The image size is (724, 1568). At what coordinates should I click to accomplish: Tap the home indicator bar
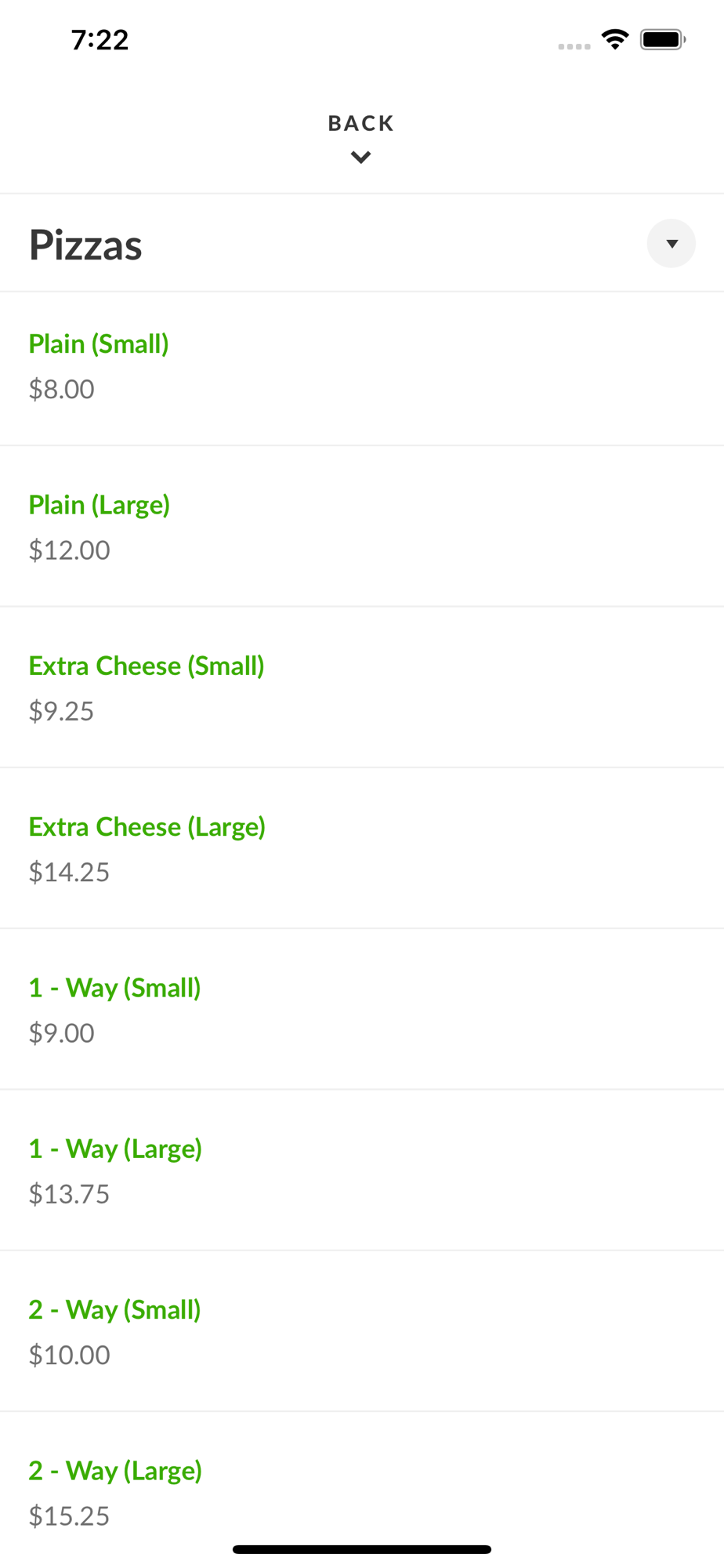coord(362,1549)
